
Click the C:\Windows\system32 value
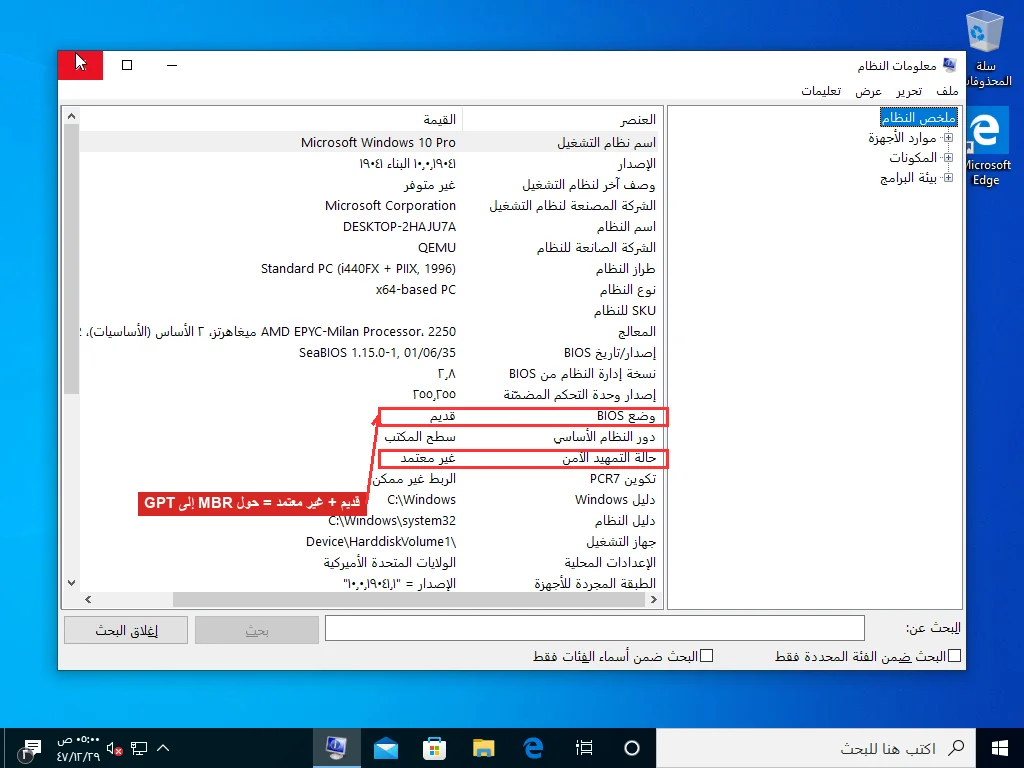(392, 520)
